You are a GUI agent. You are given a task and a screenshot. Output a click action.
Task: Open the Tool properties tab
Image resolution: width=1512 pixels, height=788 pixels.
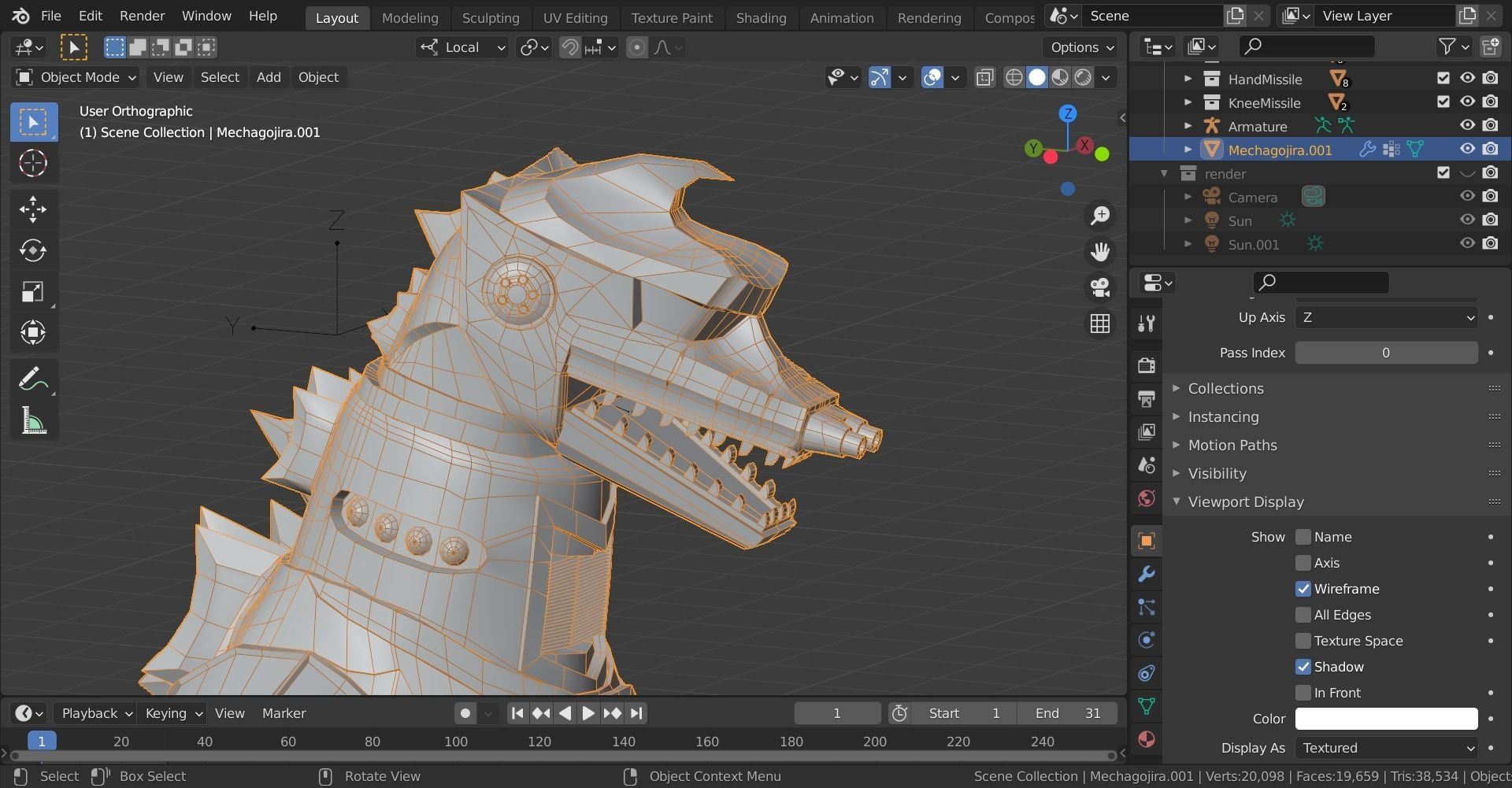tap(1147, 323)
